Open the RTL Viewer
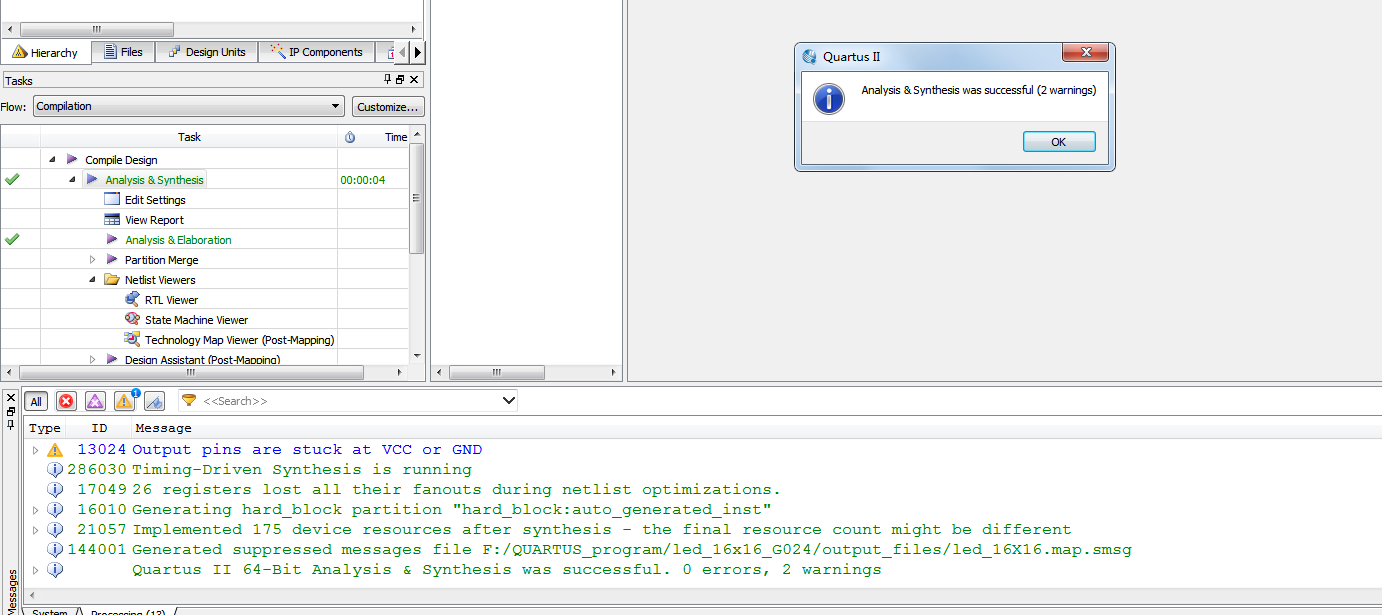This screenshot has width=1382, height=615. click(171, 300)
